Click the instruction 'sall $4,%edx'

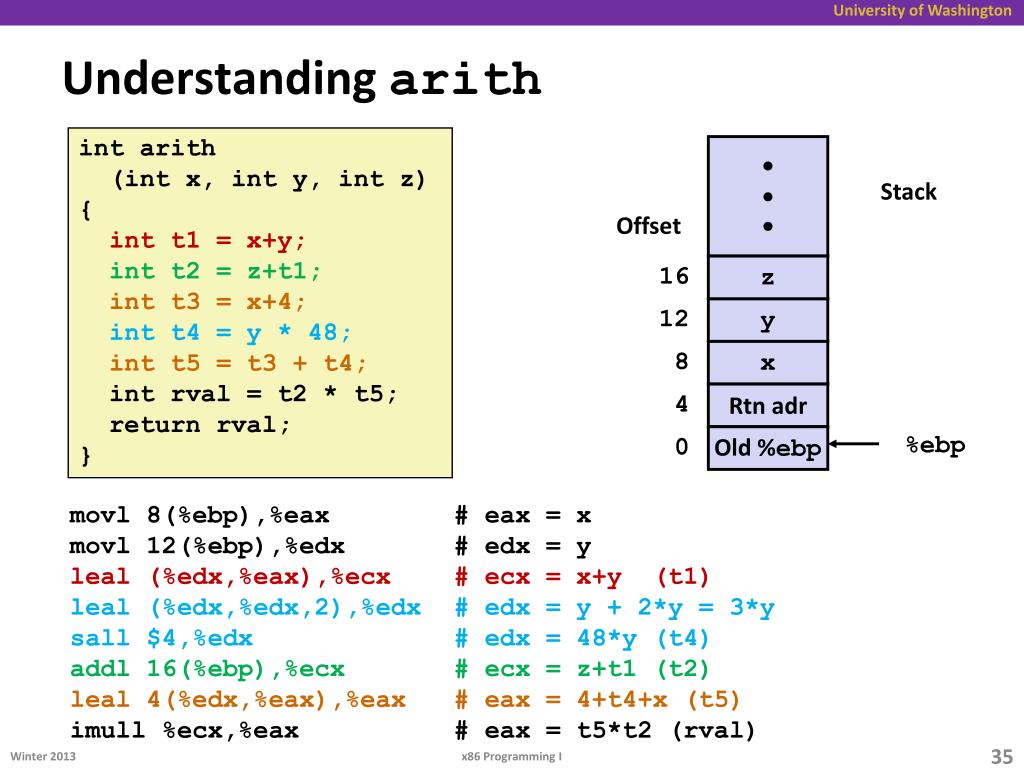[x=161, y=639]
